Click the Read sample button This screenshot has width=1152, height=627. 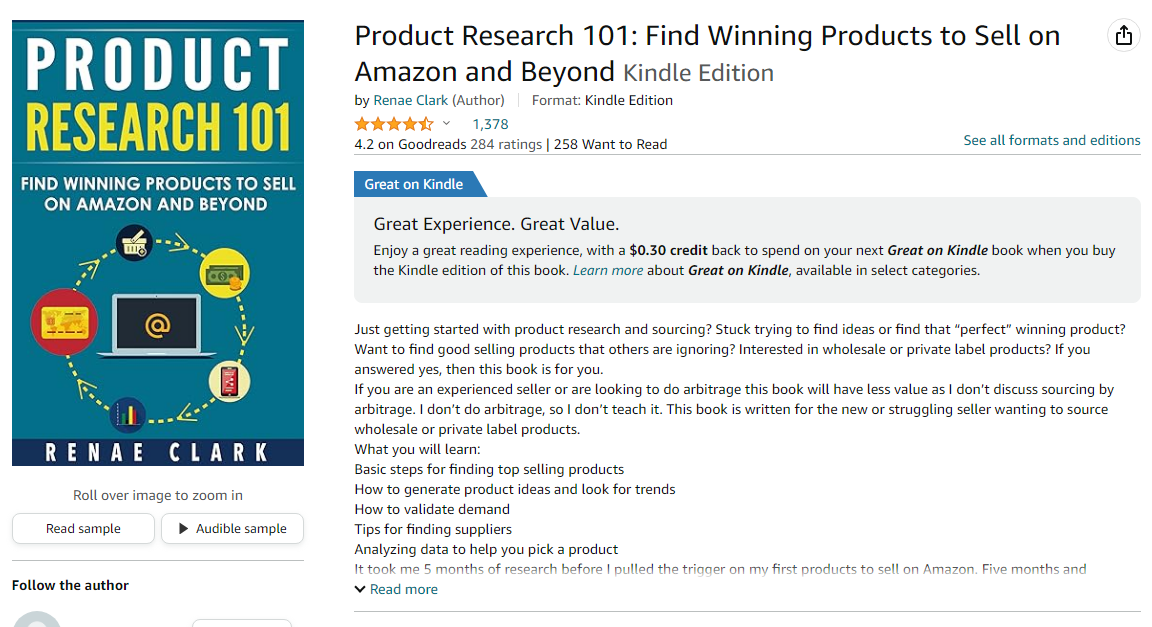83,528
